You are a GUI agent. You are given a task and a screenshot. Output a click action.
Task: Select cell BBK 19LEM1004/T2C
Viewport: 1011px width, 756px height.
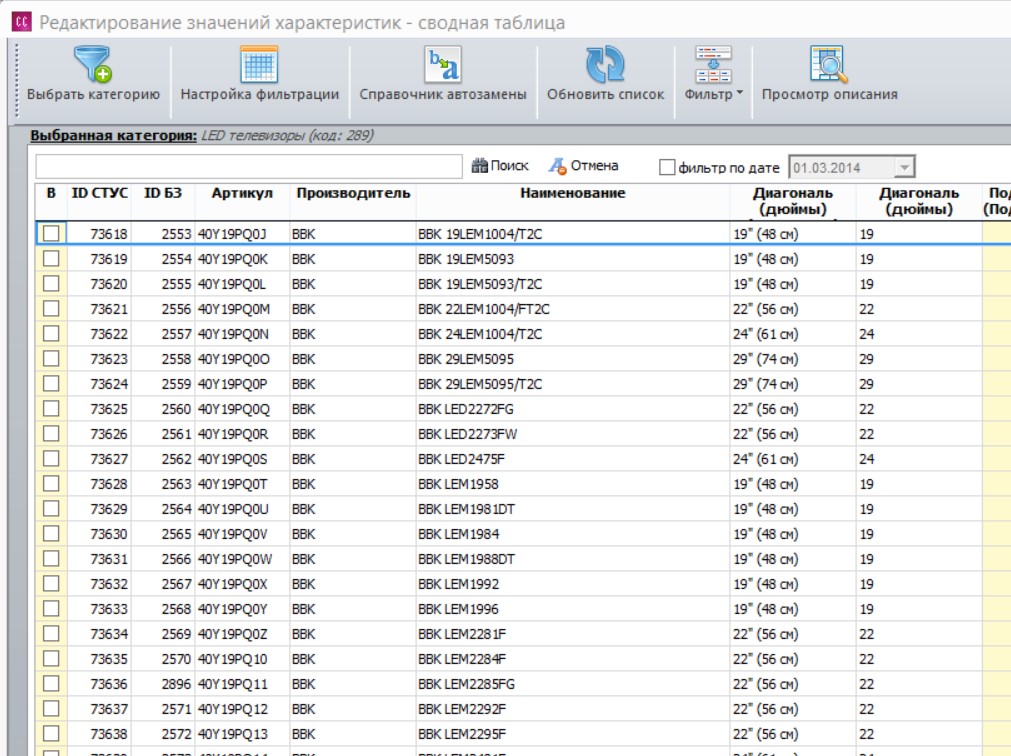click(573, 234)
